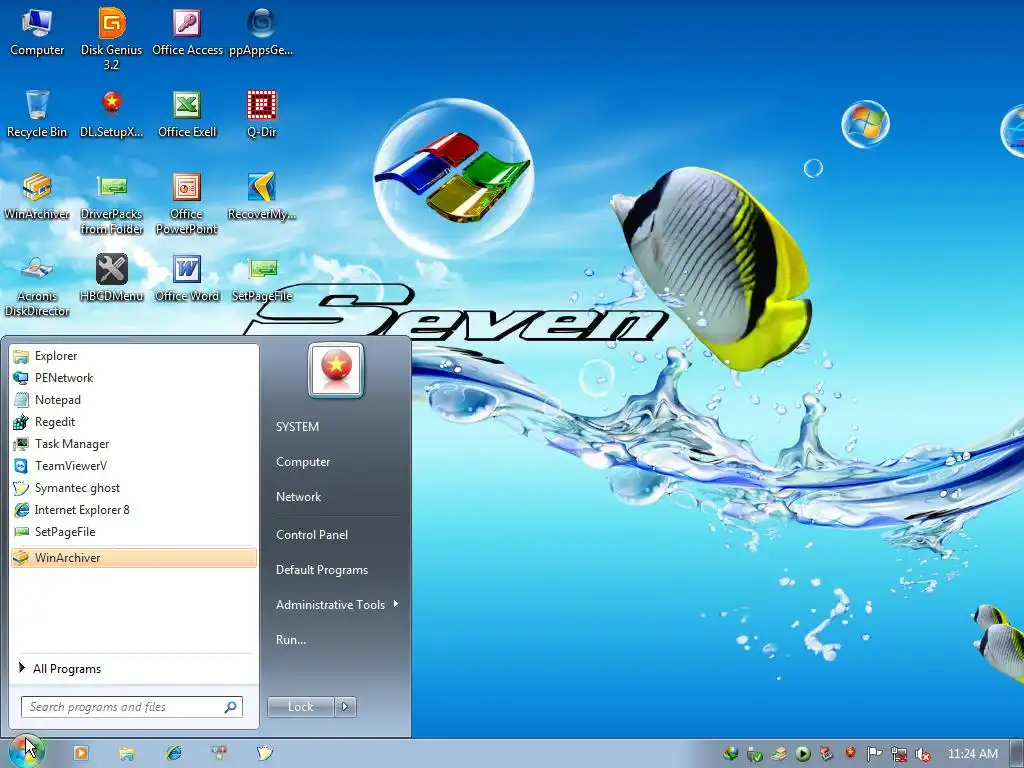Click the 11:24 AM clock
The height and width of the screenshot is (768, 1024).
click(x=972, y=754)
